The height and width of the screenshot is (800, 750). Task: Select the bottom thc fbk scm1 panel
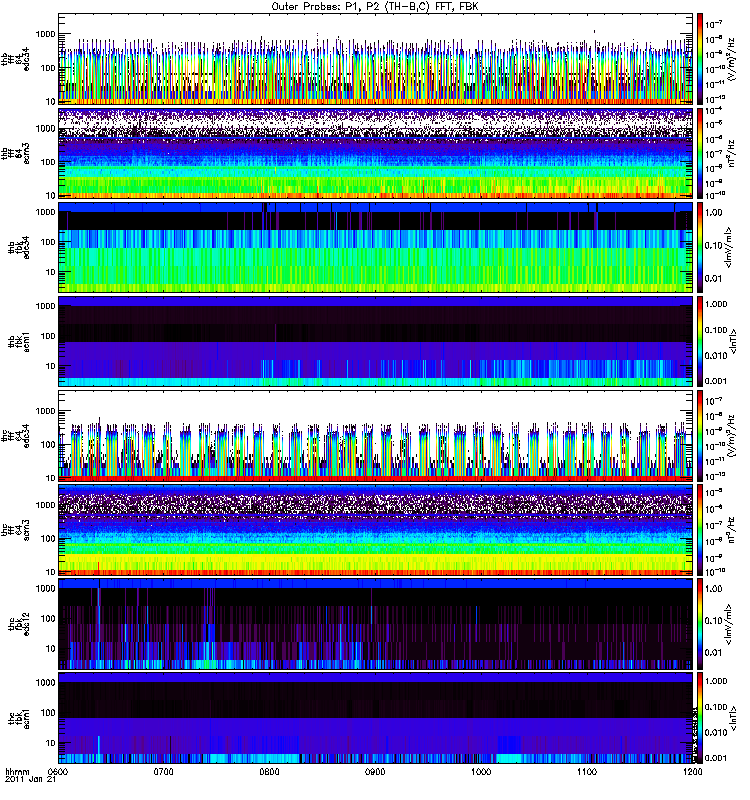(376, 717)
